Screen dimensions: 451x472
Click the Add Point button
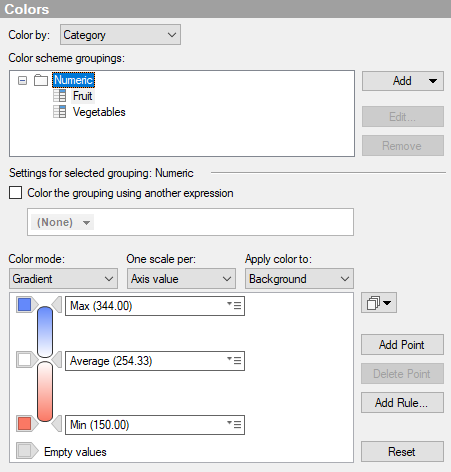(402, 345)
